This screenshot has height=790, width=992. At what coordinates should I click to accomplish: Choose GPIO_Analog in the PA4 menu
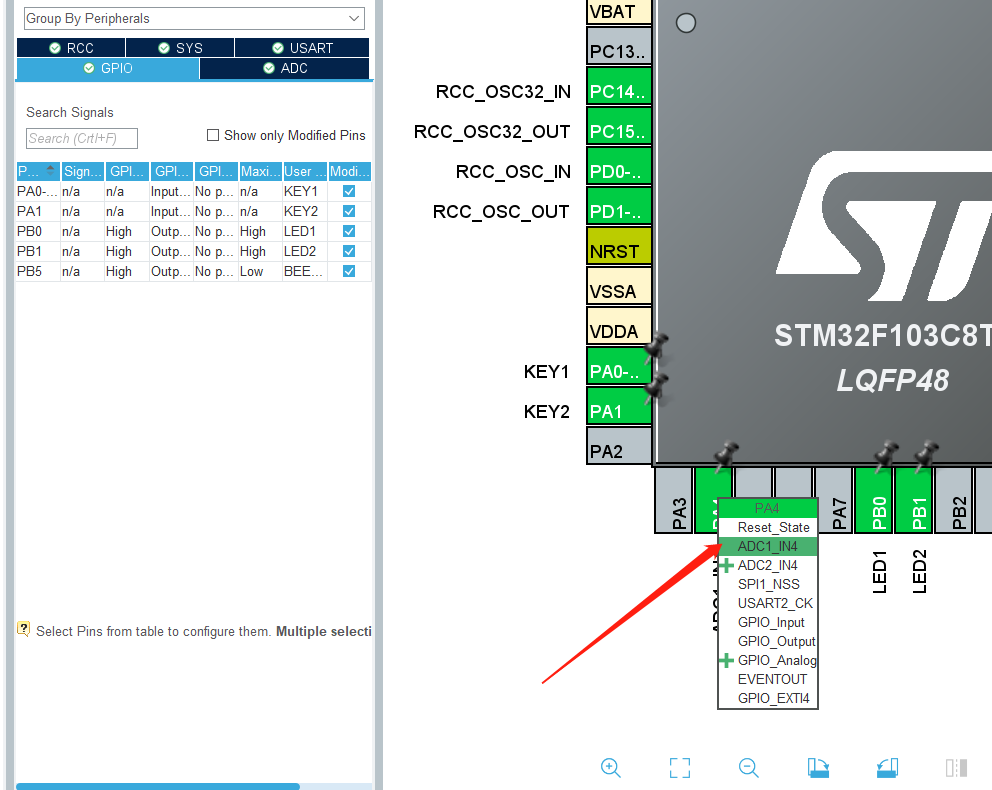click(768, 660)
